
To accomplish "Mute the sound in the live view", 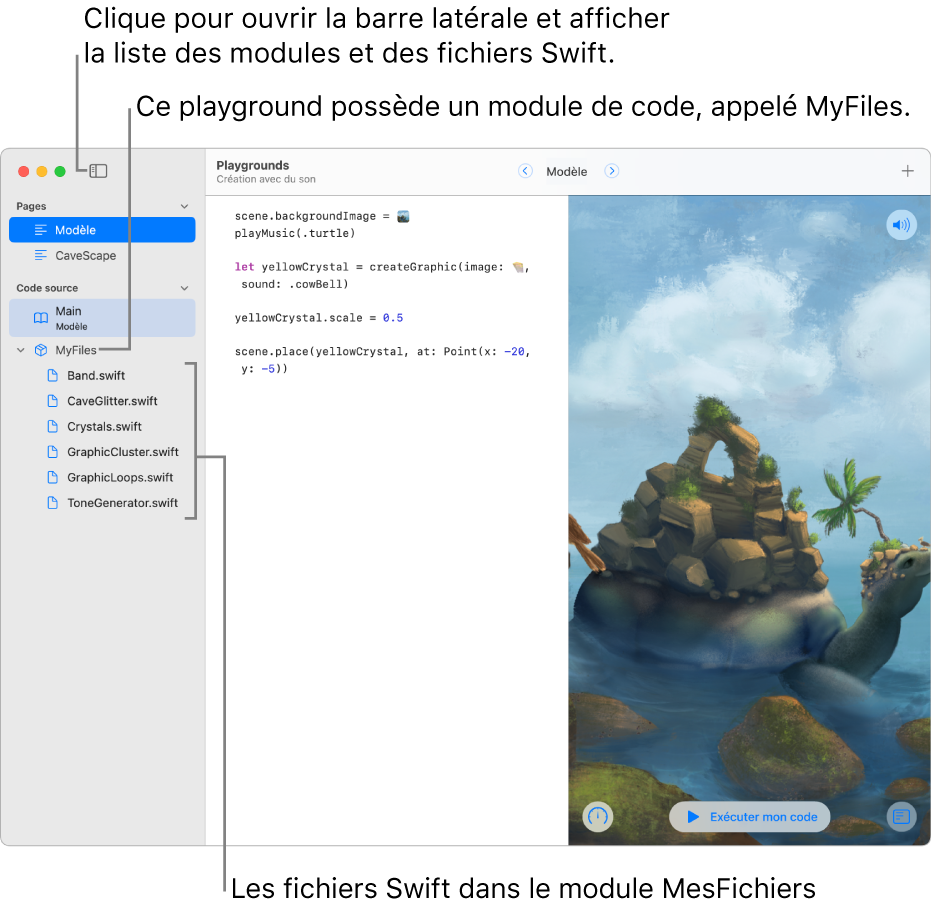I will coord(901,225).
